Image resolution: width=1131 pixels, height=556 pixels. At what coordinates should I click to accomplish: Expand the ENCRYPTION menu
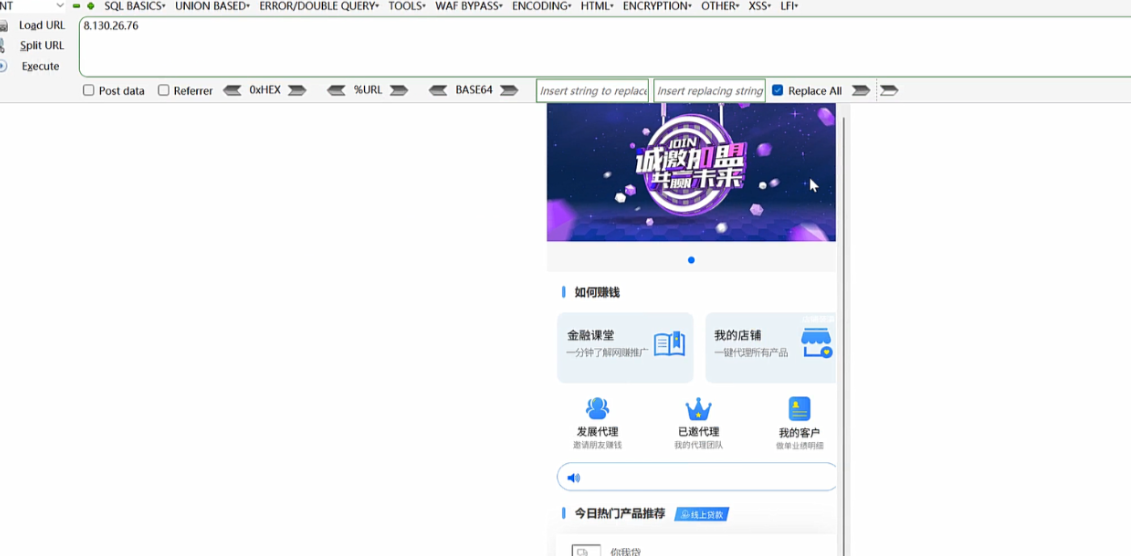click(657, 6)
